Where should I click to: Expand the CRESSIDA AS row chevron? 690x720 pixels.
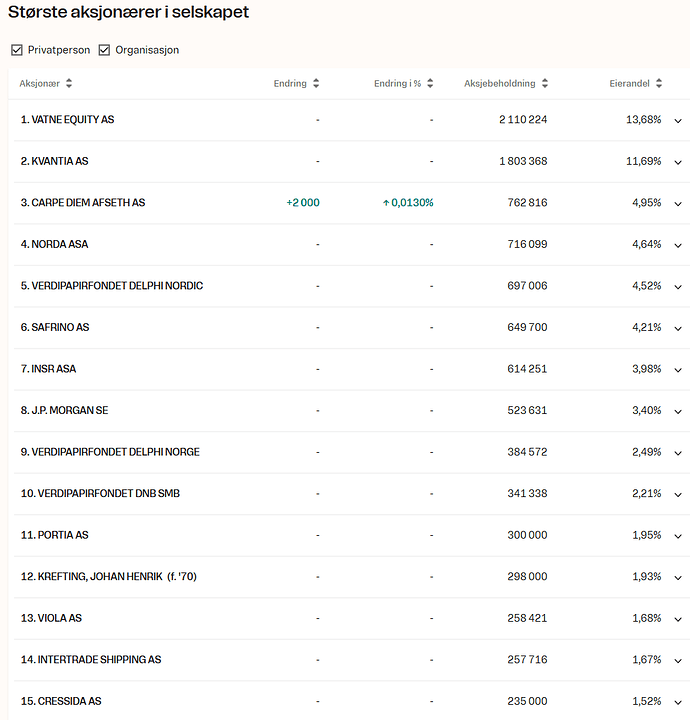click(x=678, y=703)
